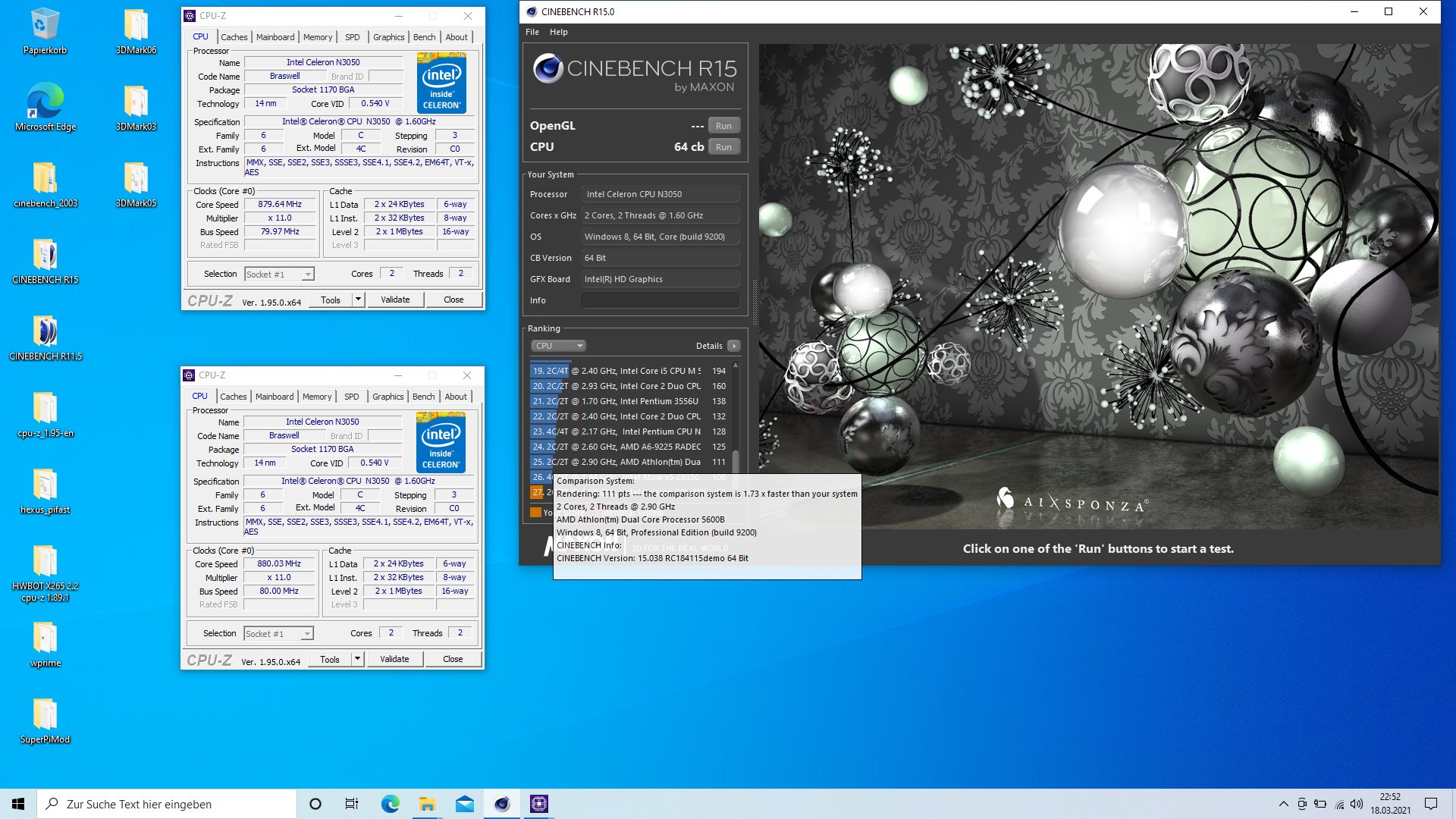Viewport: 1456px width, 819px height.
Task: Open the CINEBENCH R15 desktop folder
Action: [45, 261]
